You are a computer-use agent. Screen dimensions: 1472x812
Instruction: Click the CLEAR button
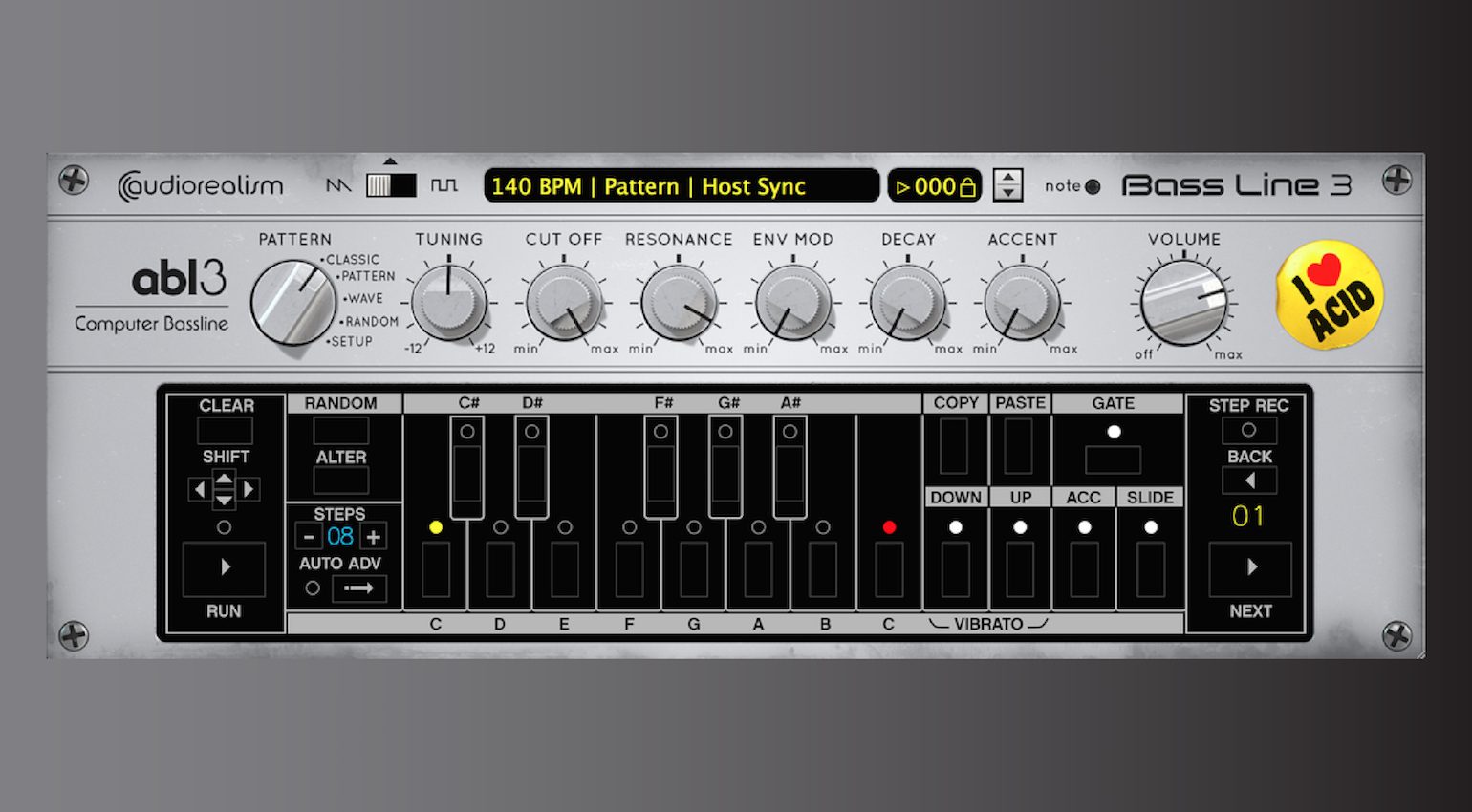point(225,431)
